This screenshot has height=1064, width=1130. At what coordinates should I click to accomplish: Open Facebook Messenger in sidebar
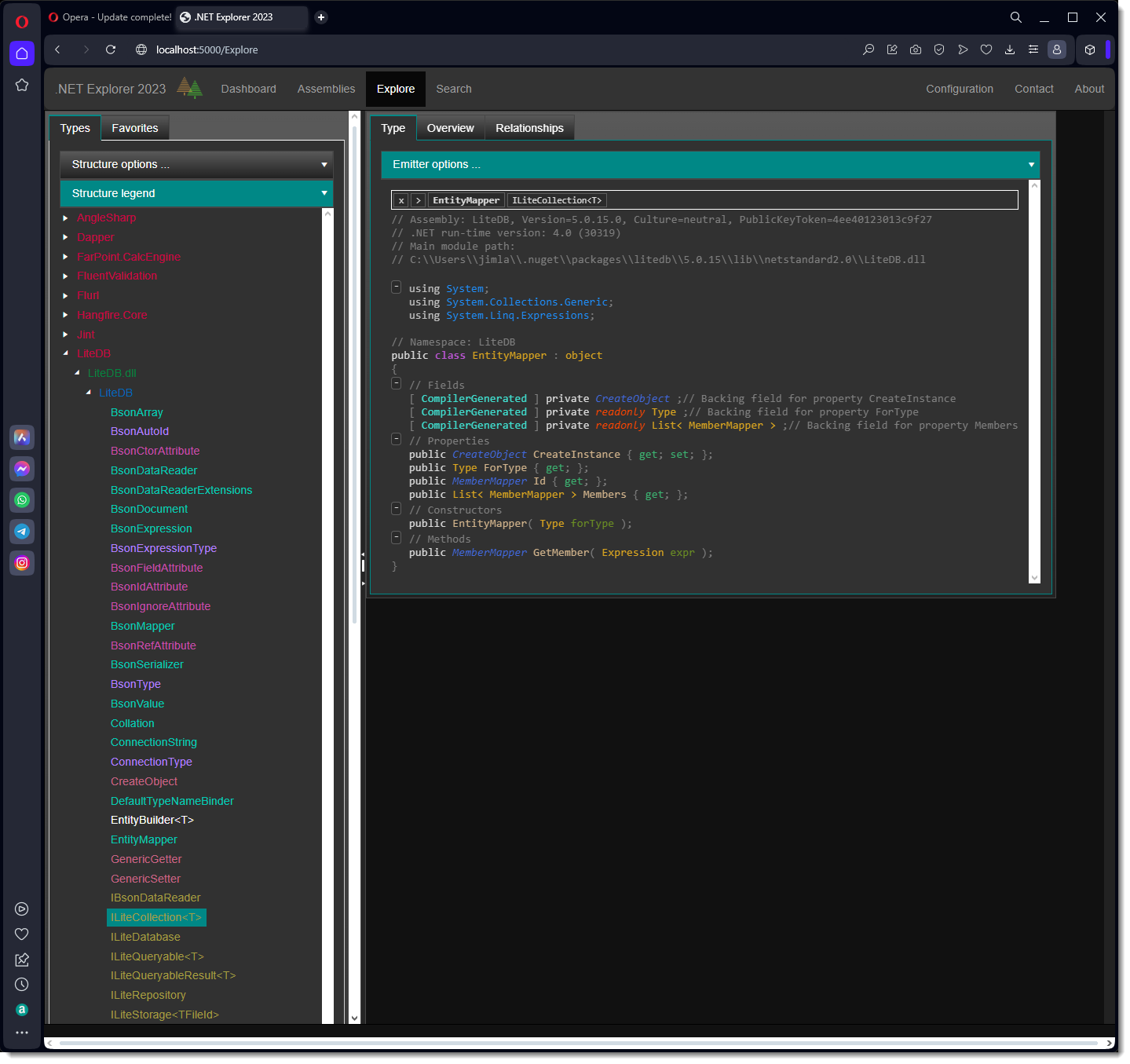tap(22, 469)
